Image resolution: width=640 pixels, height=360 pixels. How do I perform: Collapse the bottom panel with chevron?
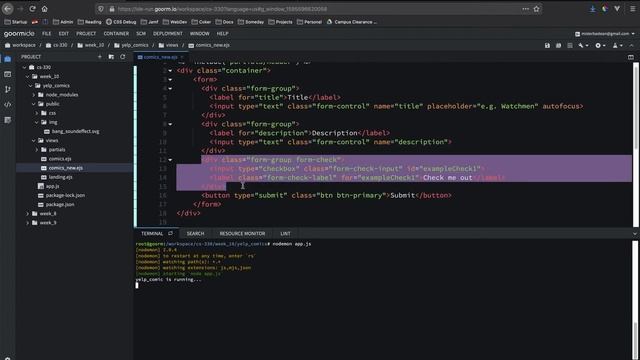pos(634,234)
